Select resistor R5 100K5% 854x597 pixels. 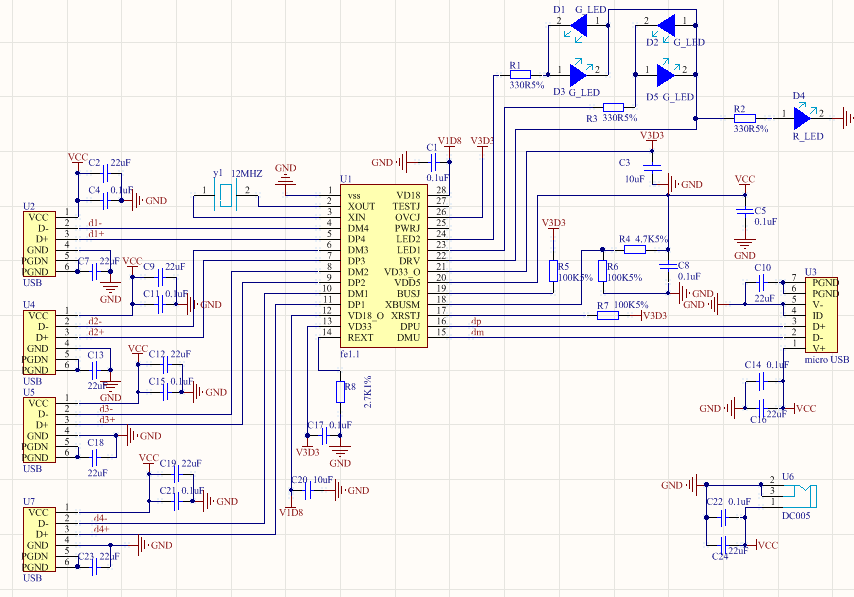[553, 271]
